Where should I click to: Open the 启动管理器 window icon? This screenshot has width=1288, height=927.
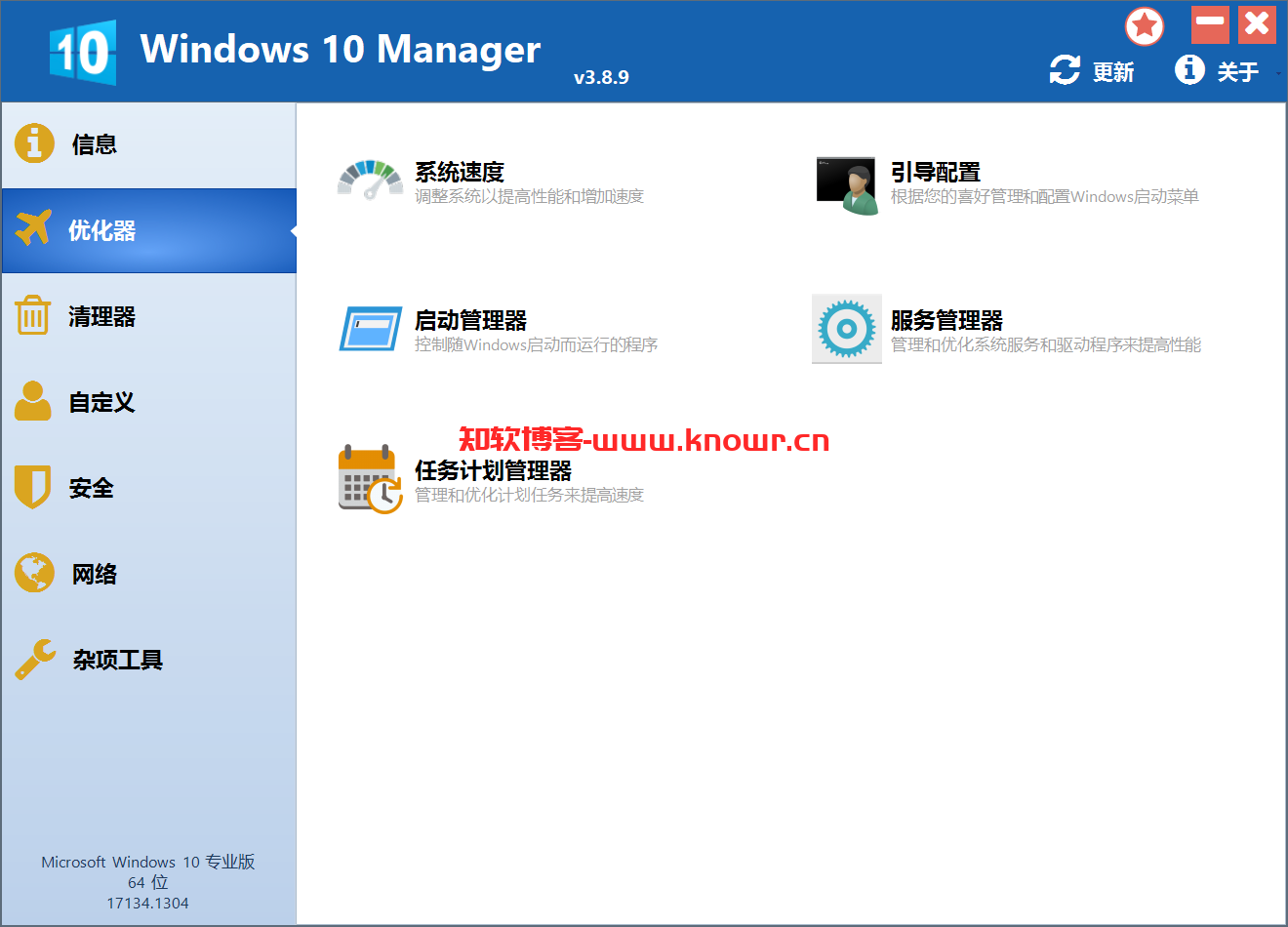click(x=371, y=329)
